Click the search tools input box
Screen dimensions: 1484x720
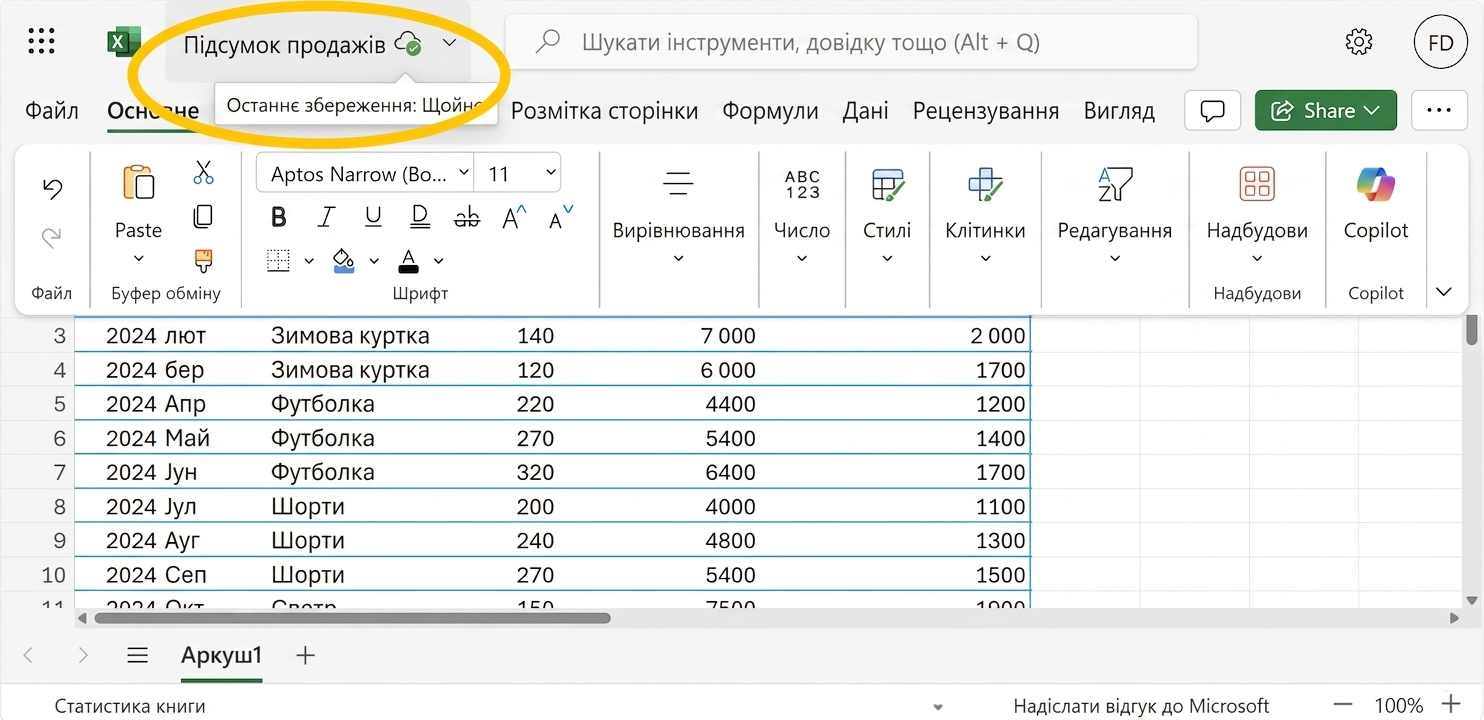[x=851, y=42]
